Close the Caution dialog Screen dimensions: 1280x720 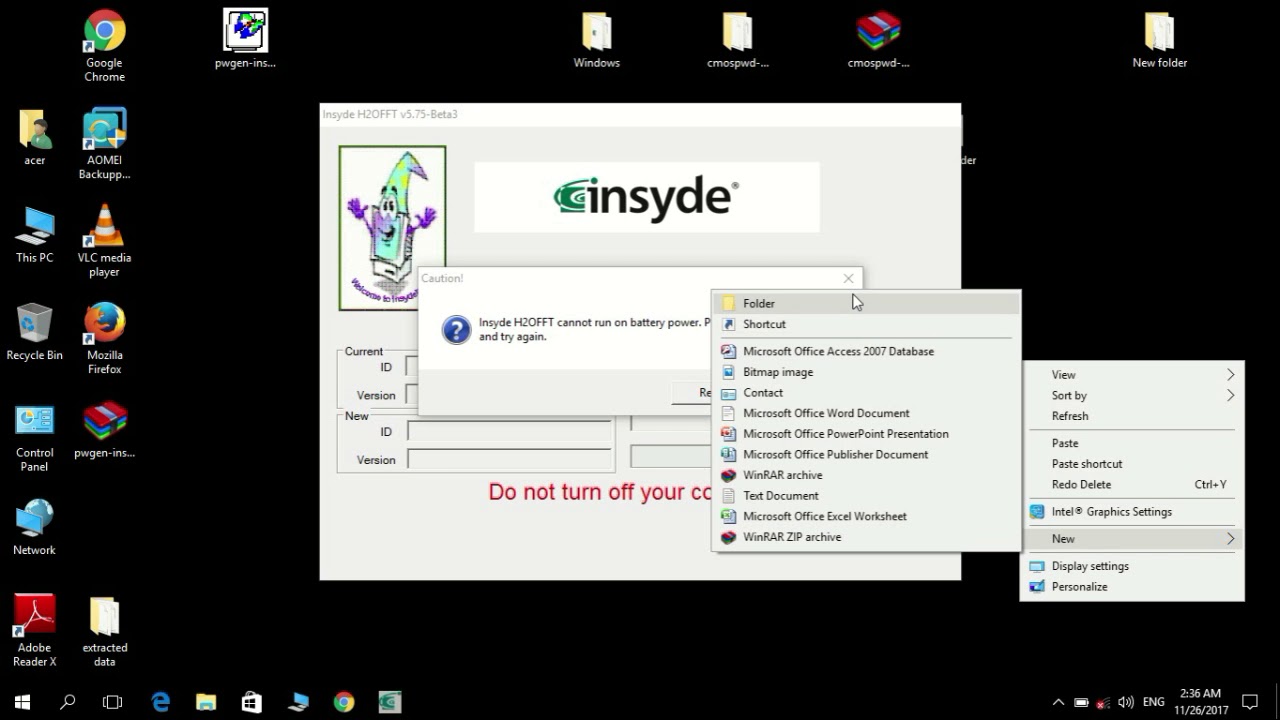(x=848, y=279)
